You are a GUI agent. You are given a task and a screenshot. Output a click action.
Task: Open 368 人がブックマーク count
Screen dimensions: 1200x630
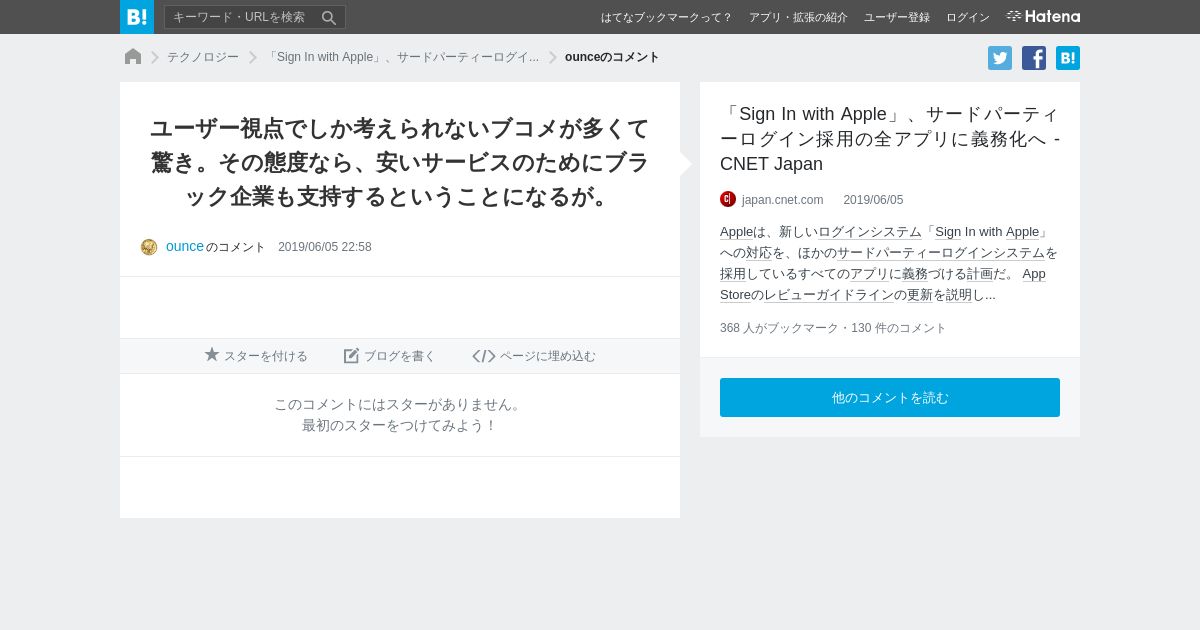coord(779,328)
